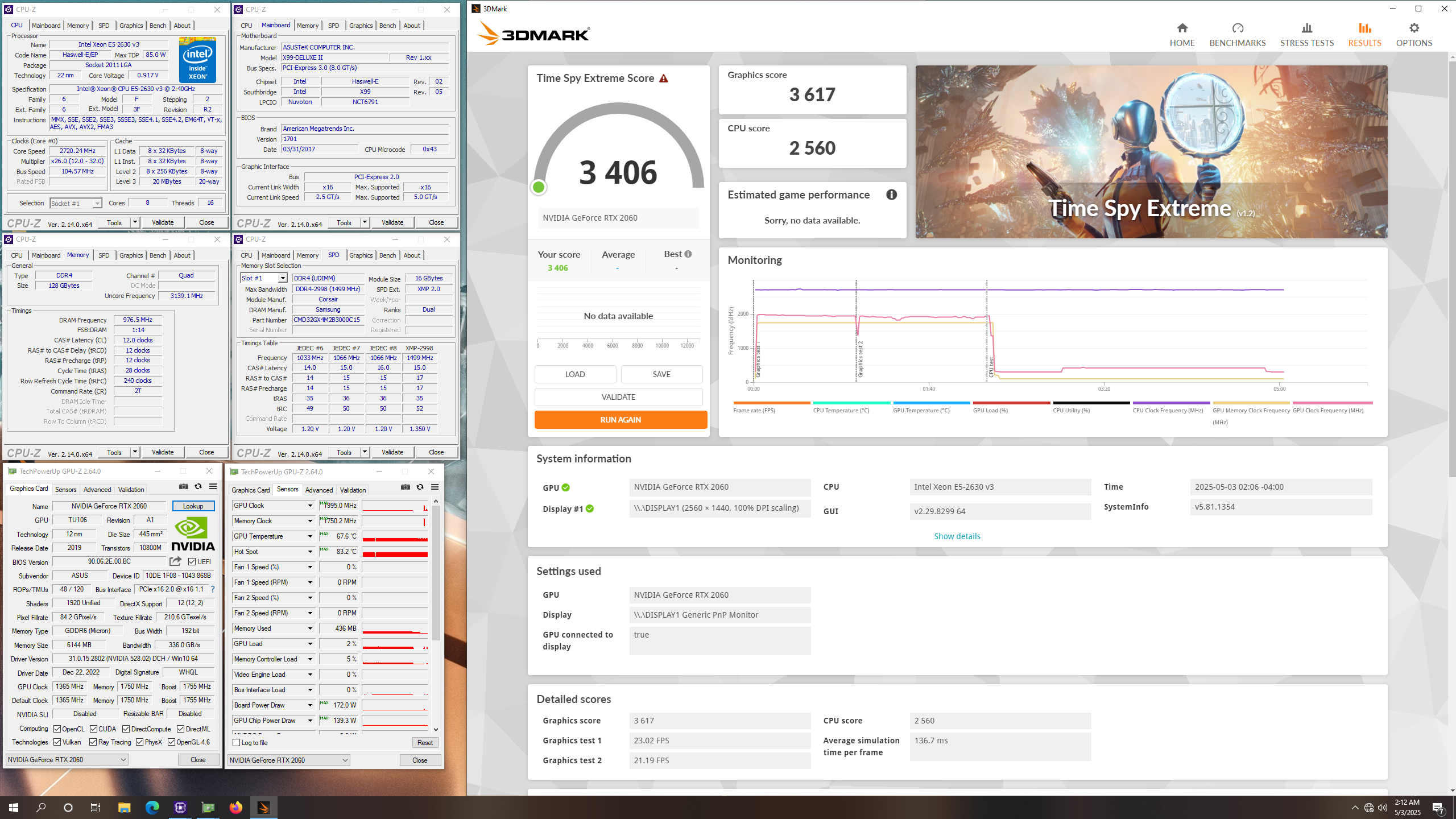Enable Log to file checkbox
The height and width of the screenshot is (819, 1456).
(236, 743)
